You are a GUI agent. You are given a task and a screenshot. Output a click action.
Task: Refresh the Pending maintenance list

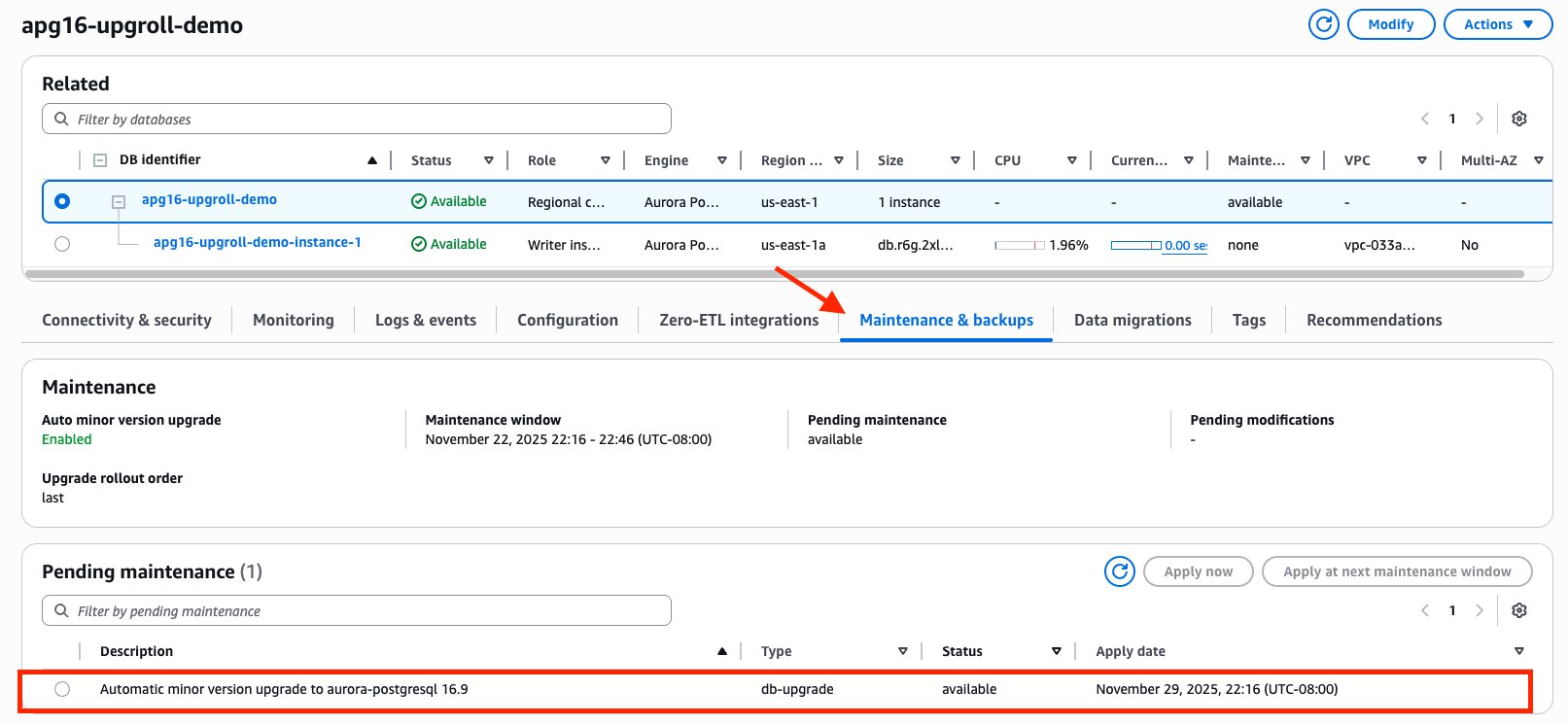pos(1119,571)
